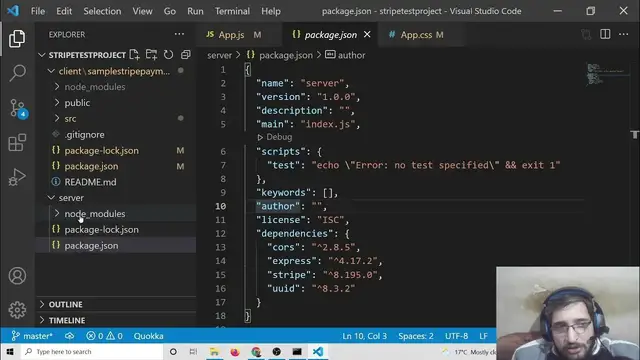Screen dimensions: 640x360
Task: Open the Go menu
Action: click(169, 11)
